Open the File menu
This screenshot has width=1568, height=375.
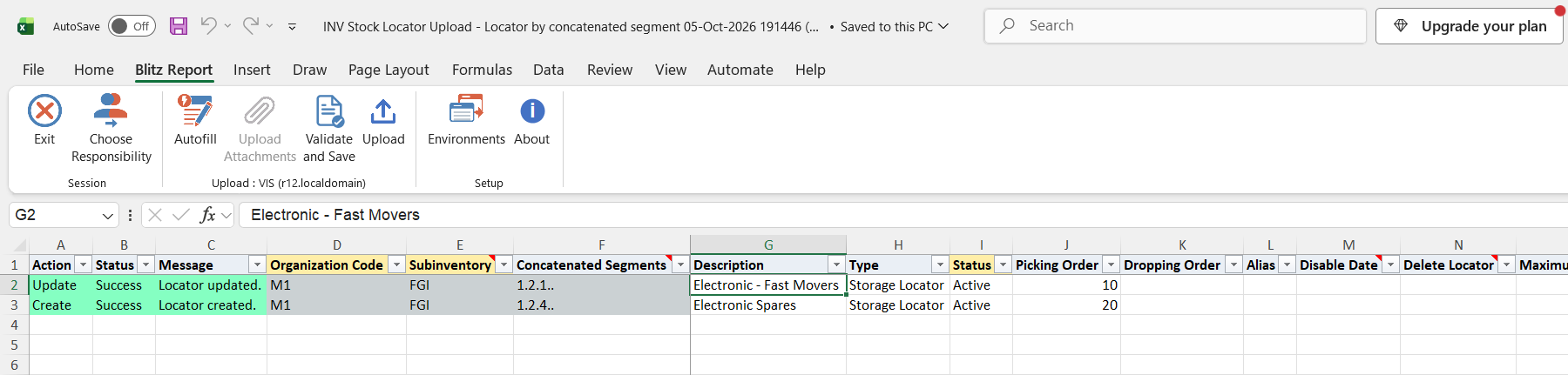pos(33,70)
